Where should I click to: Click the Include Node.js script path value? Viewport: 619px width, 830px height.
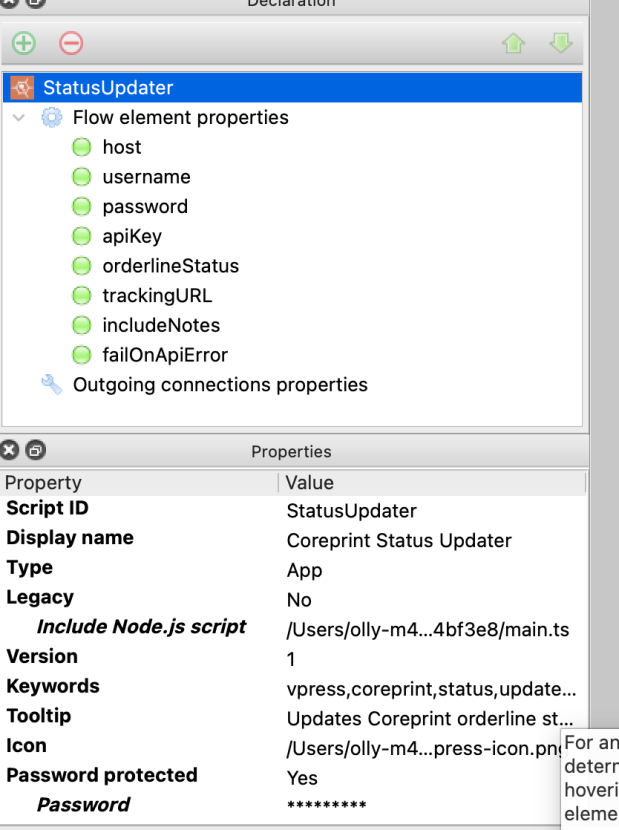427,630
